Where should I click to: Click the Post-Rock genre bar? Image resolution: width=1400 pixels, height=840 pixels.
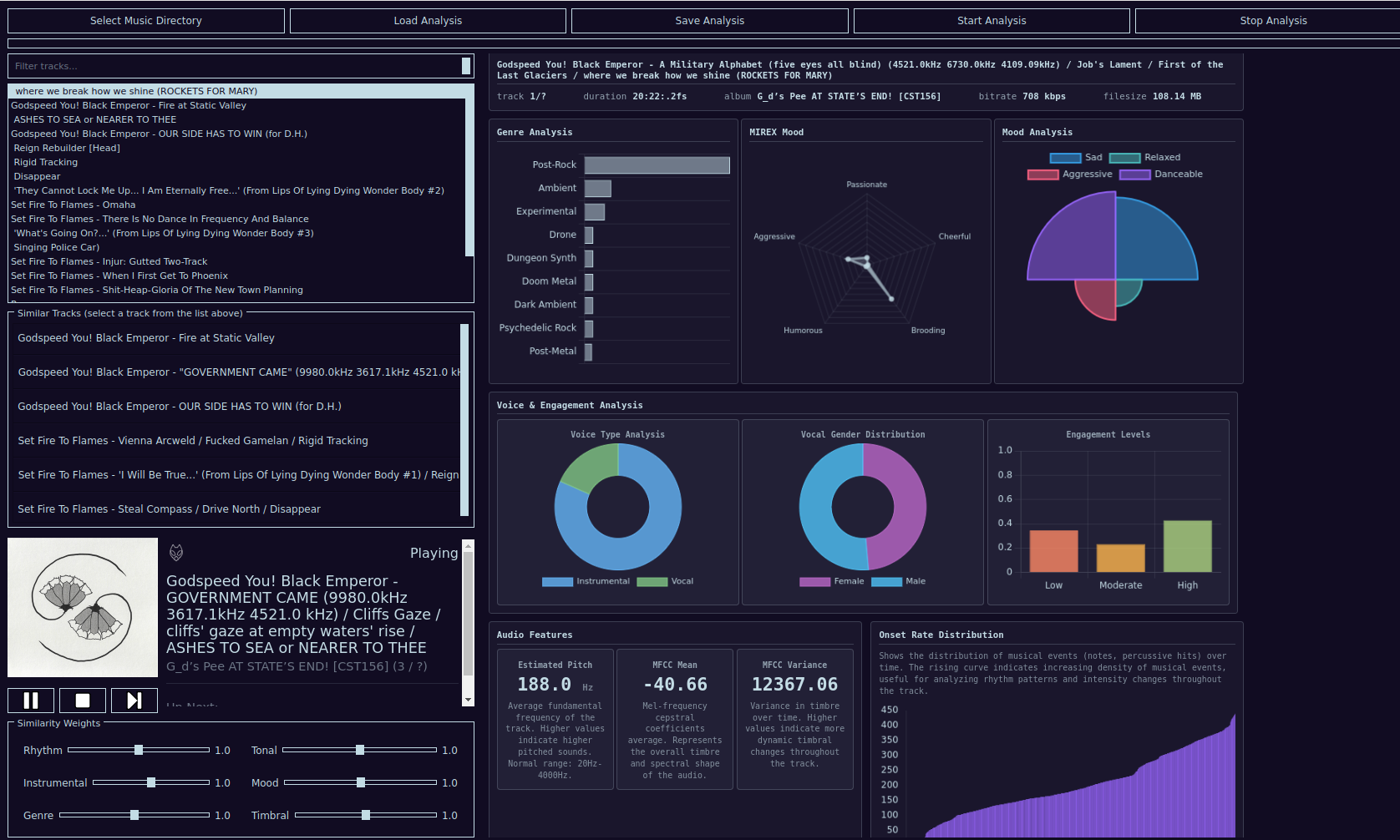point(657,165)
